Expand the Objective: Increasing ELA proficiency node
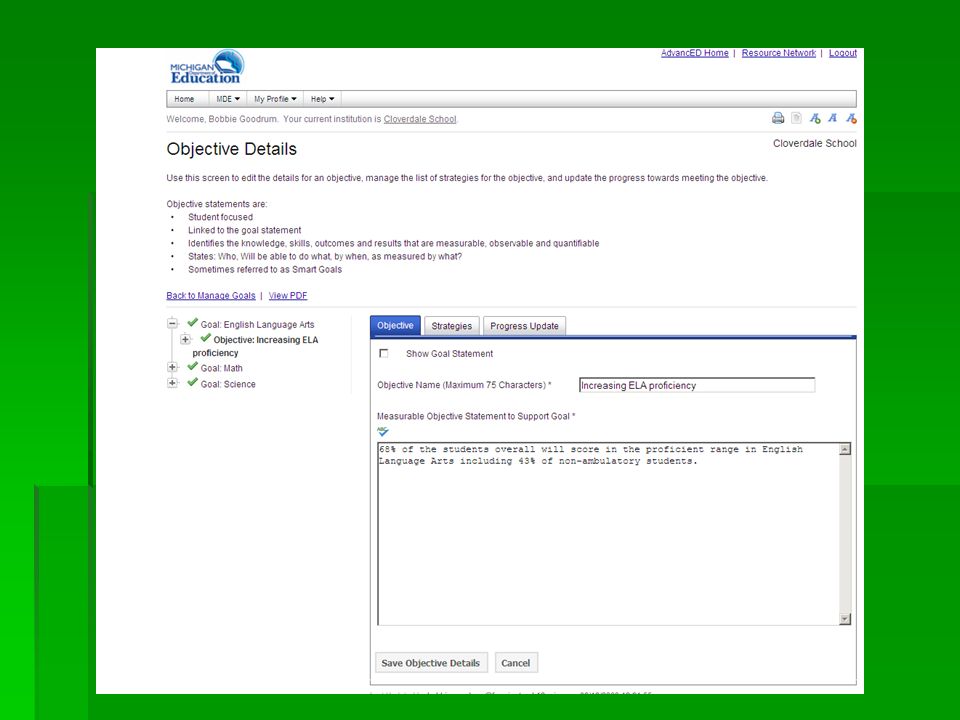 tap(186, 339)
